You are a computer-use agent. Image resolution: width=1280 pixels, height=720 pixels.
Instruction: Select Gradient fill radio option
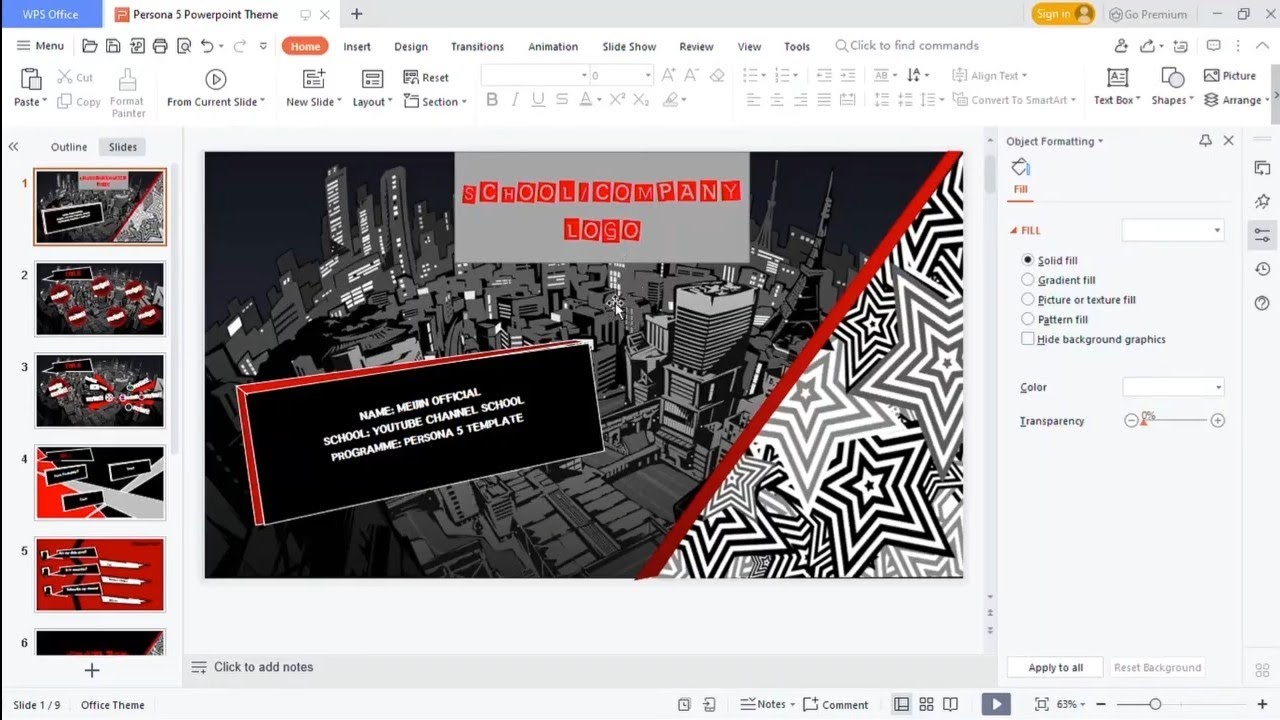click(1028, 280)
